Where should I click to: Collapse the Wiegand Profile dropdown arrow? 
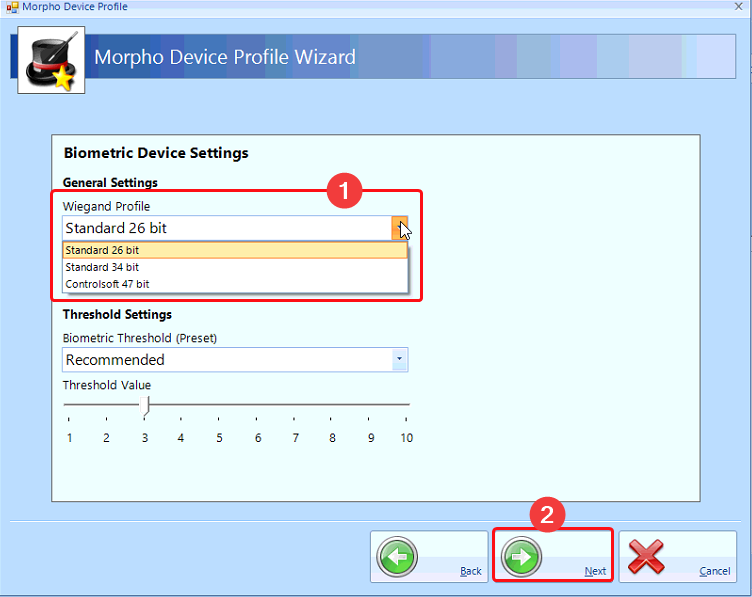[x=400, y=228]
